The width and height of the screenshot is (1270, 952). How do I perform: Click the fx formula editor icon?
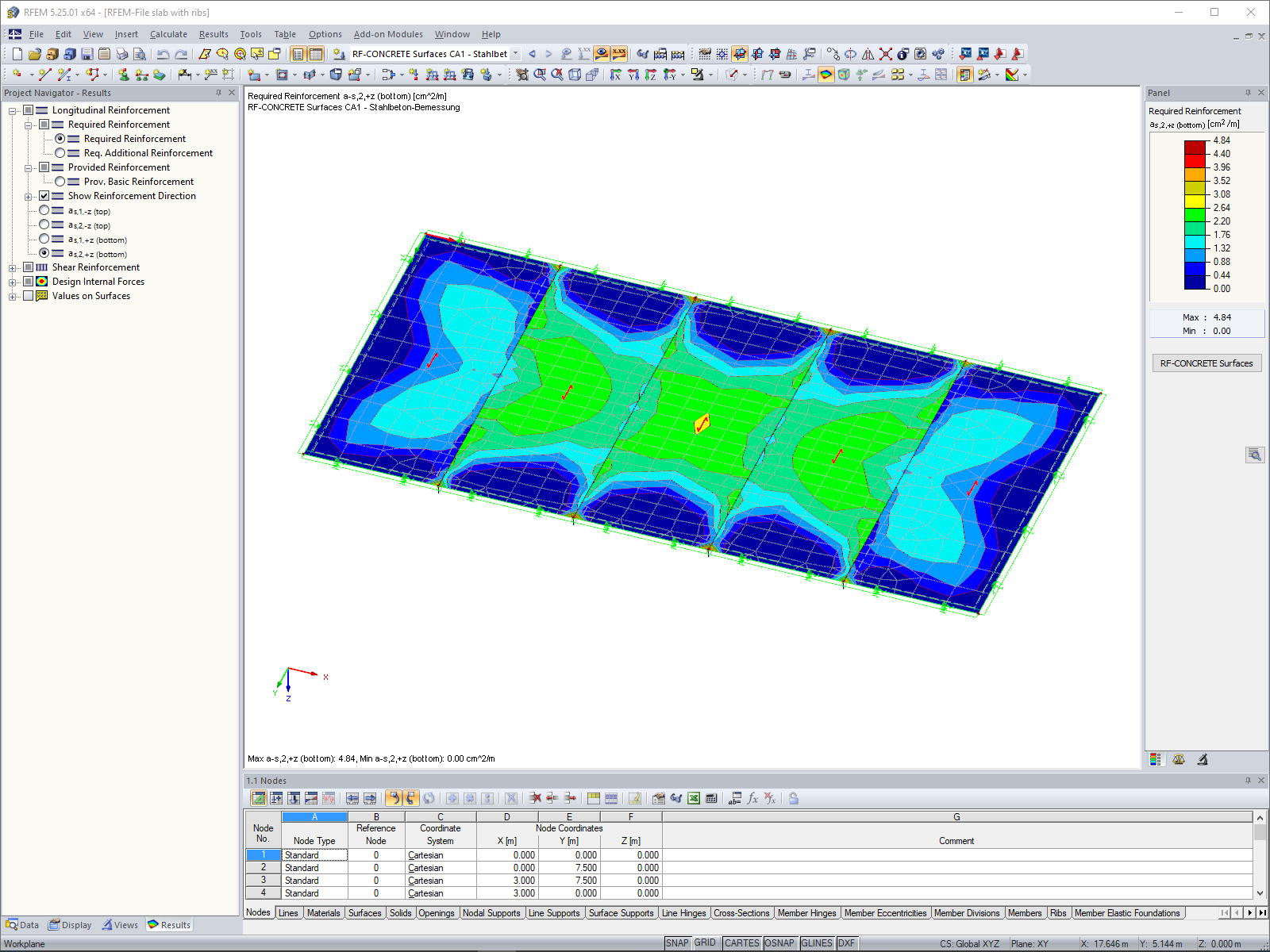[752, 798]
